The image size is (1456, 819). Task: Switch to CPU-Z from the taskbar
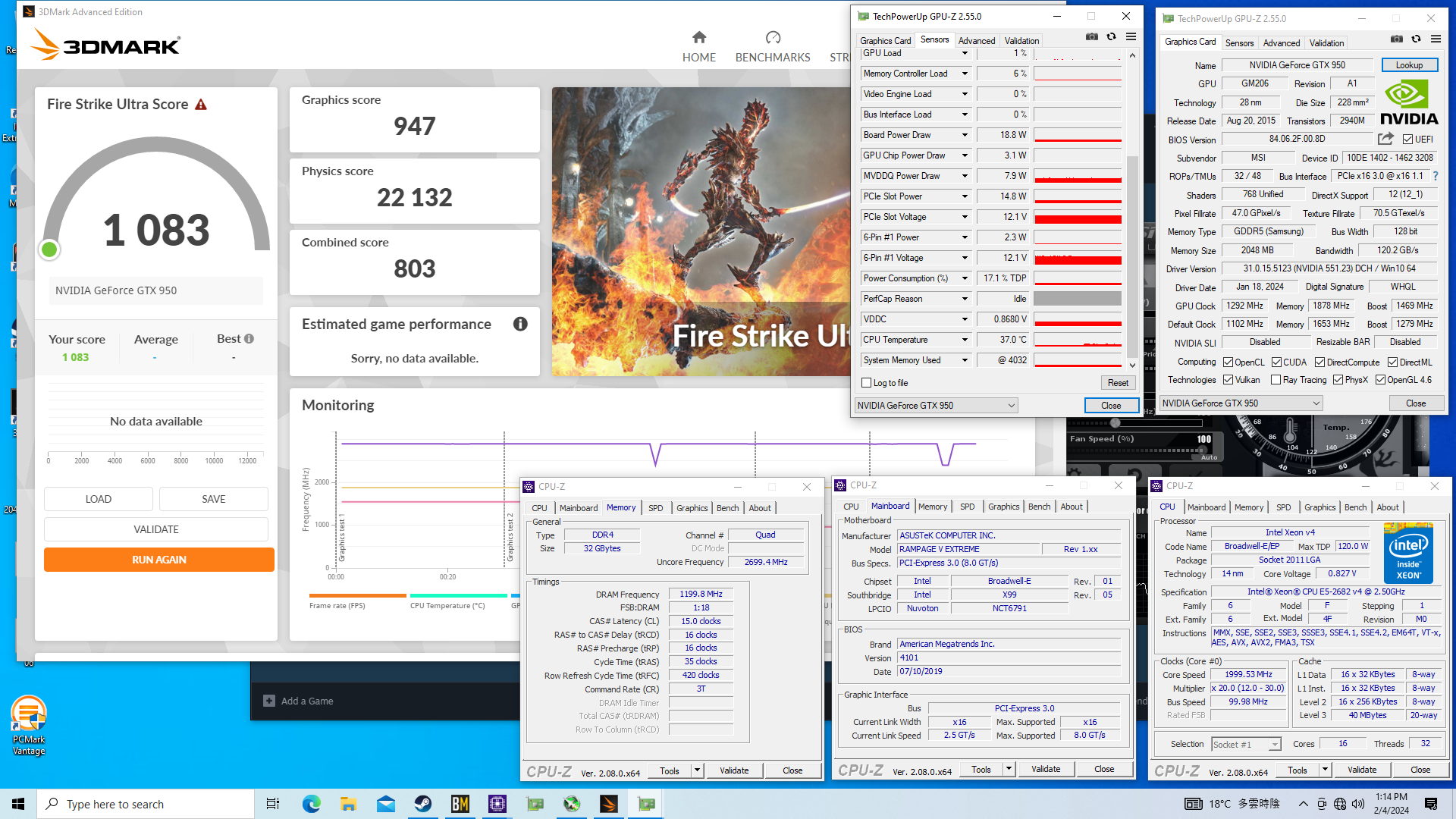coord(497,804)
